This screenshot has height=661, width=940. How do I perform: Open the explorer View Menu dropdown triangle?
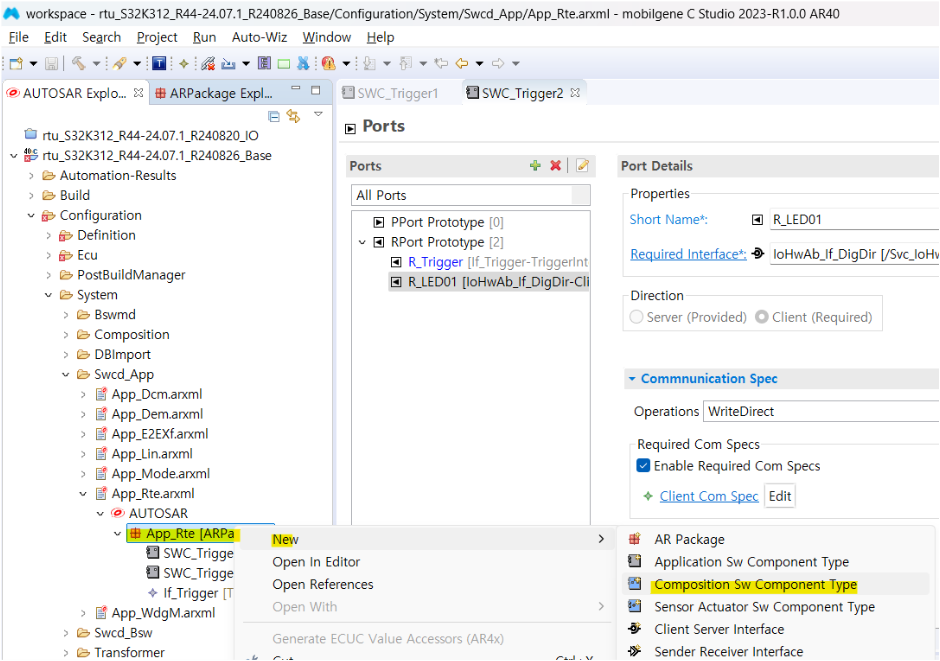point(318,114)
